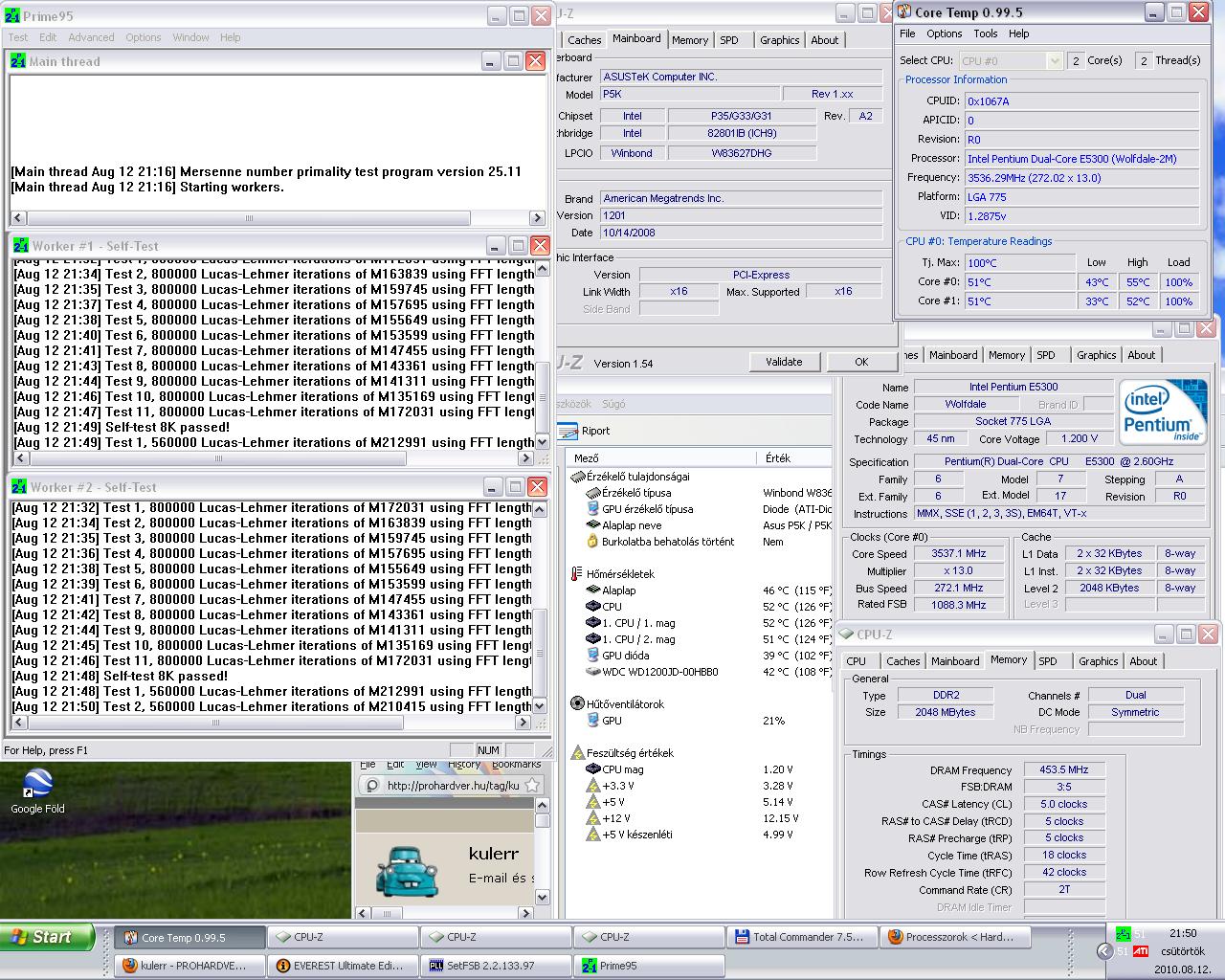Viewport: 1225px width, 980px height.
Task: Select Burkolatba behatolás történt lock icon
Action: (x=593, y=542)
